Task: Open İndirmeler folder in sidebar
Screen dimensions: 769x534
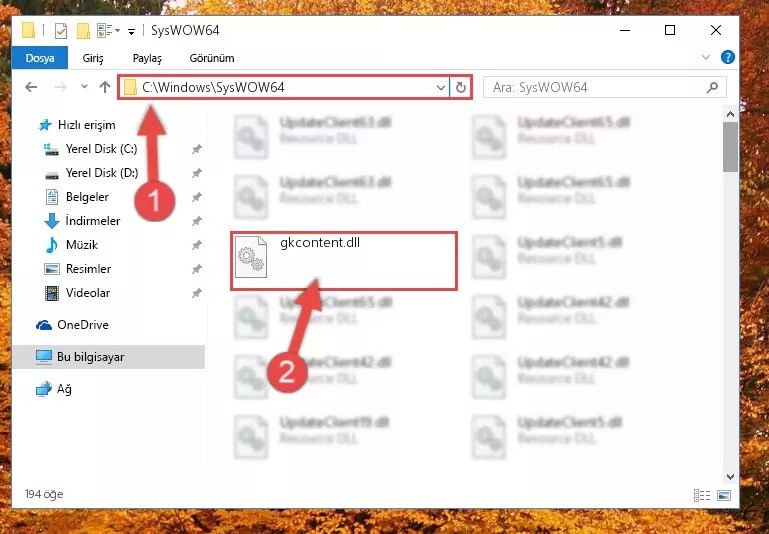Action: coord(93,221)
